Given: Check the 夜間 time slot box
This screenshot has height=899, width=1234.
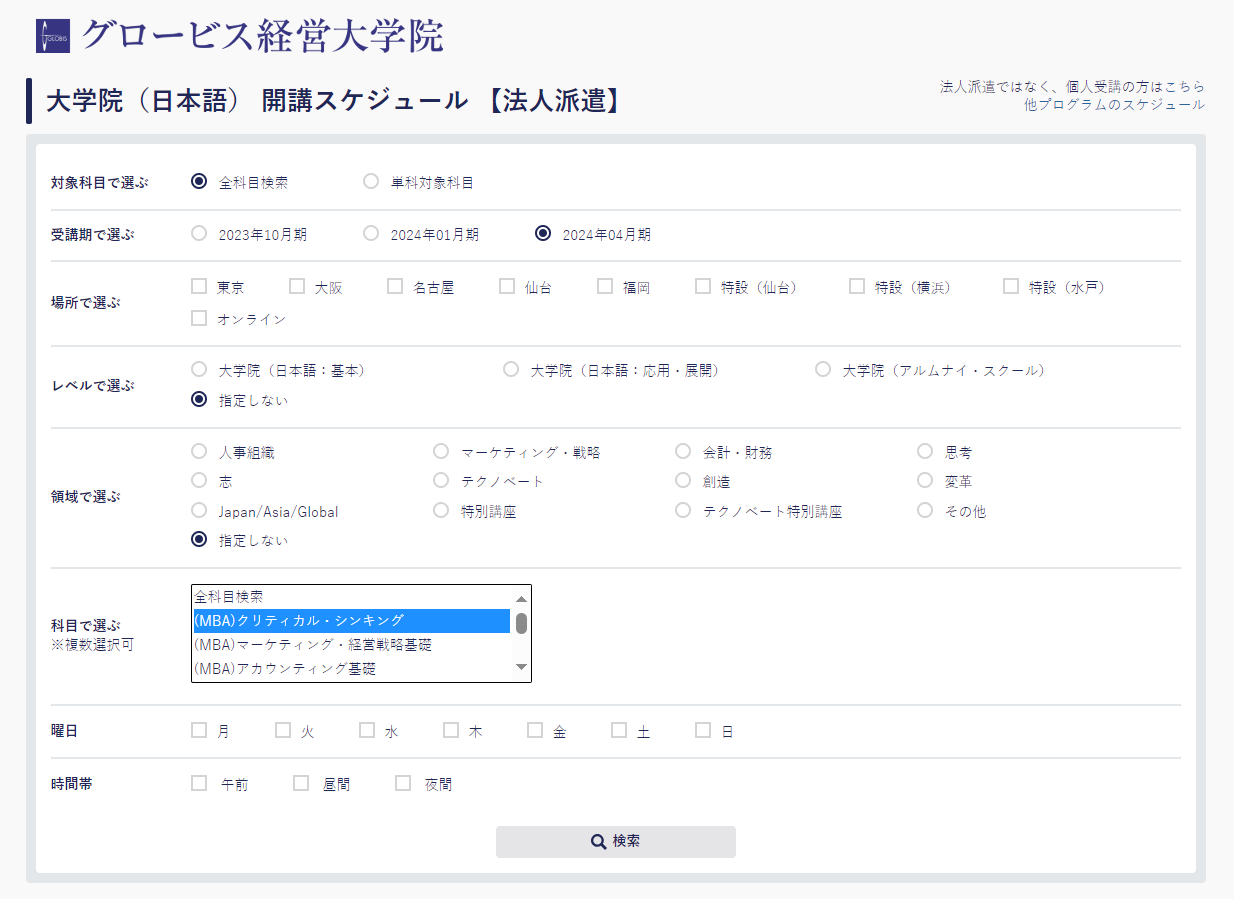Looking at the screenshot, I should pos(403,783).
